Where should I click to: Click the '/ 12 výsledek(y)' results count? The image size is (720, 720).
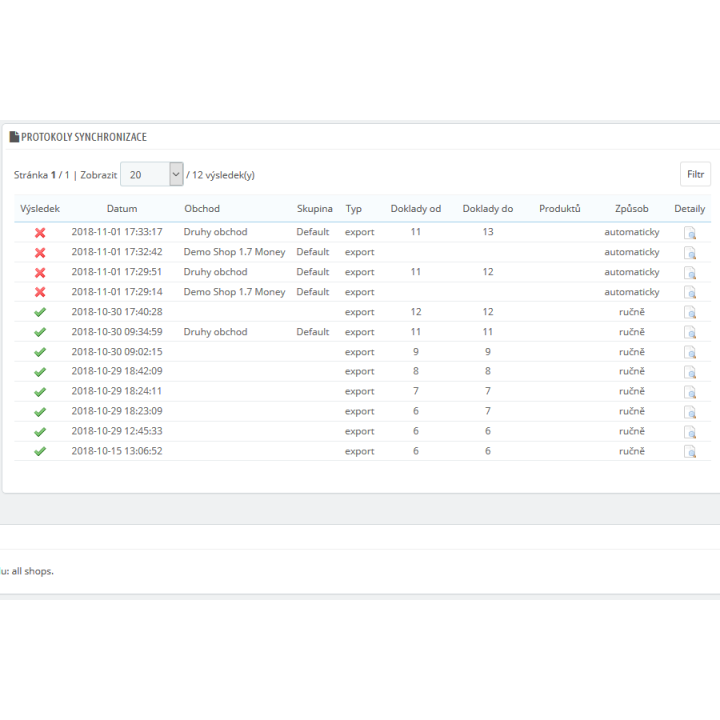pyautogui.click(x=220, y=175)
